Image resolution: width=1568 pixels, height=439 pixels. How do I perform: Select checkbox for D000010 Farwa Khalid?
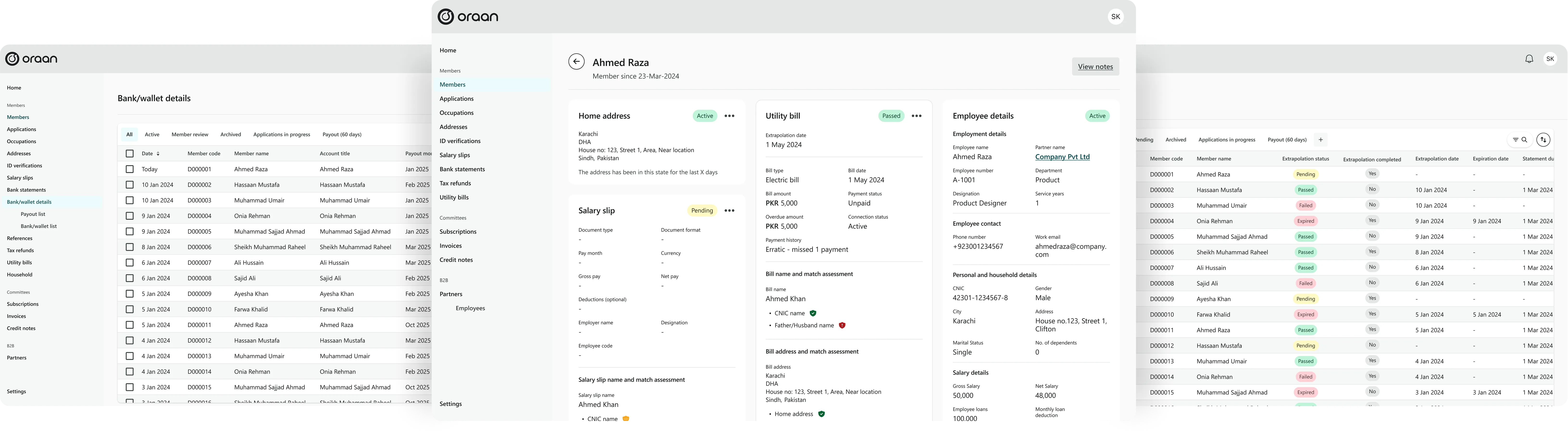point(129,309)
